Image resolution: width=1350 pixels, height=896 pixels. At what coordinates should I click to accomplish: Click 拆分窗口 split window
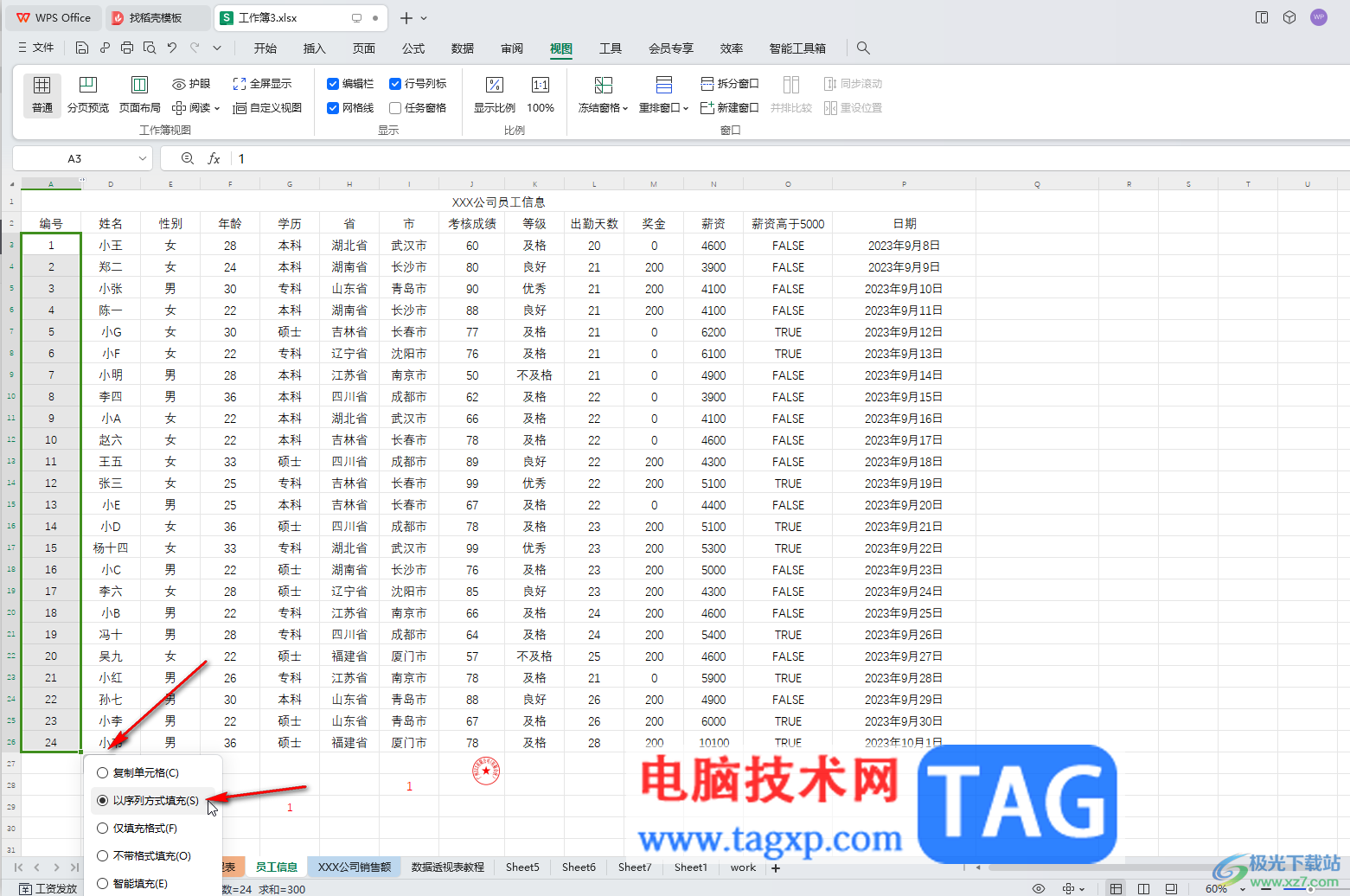pos(729,84)
